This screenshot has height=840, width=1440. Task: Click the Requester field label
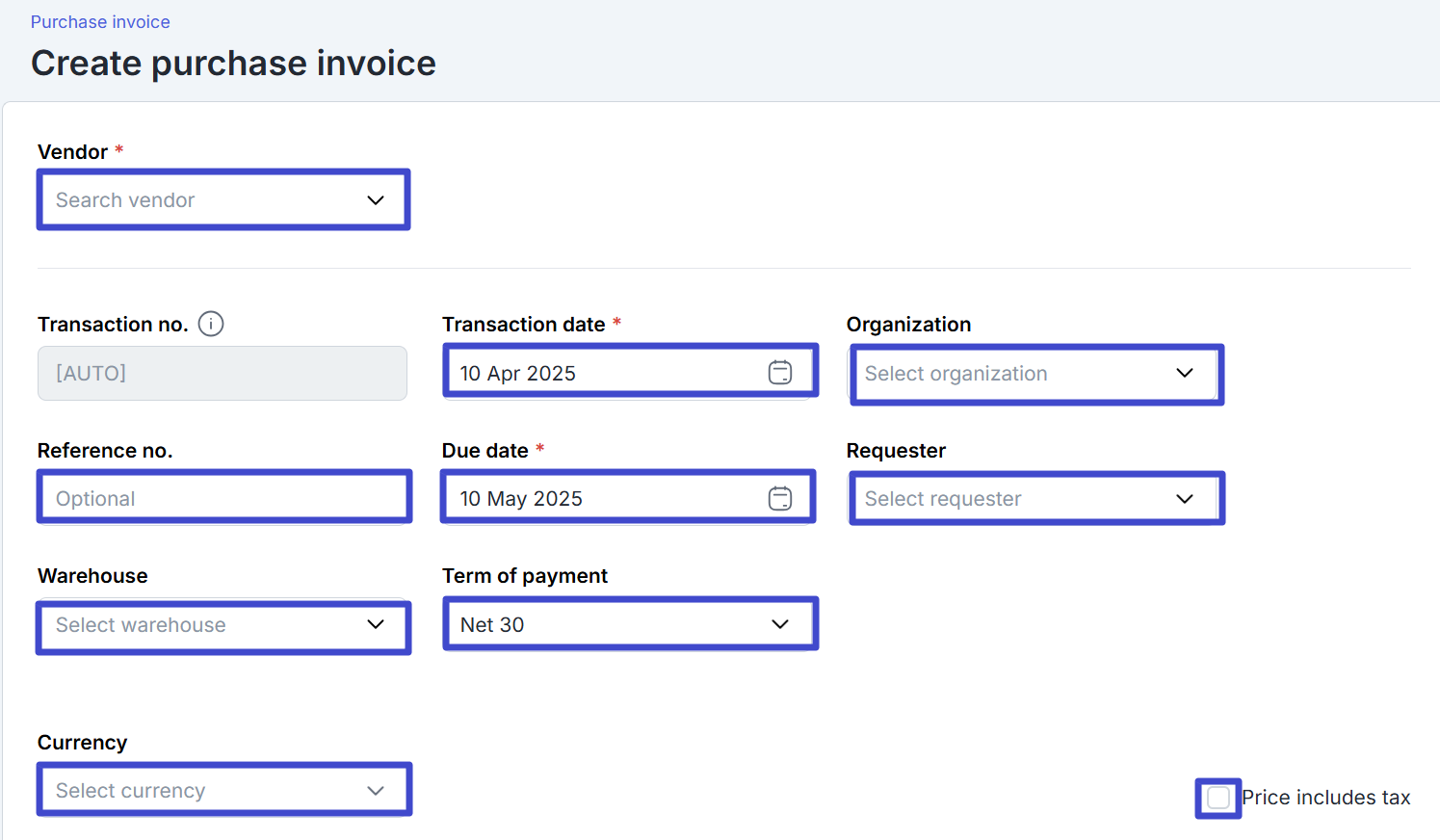pos(896,451)
